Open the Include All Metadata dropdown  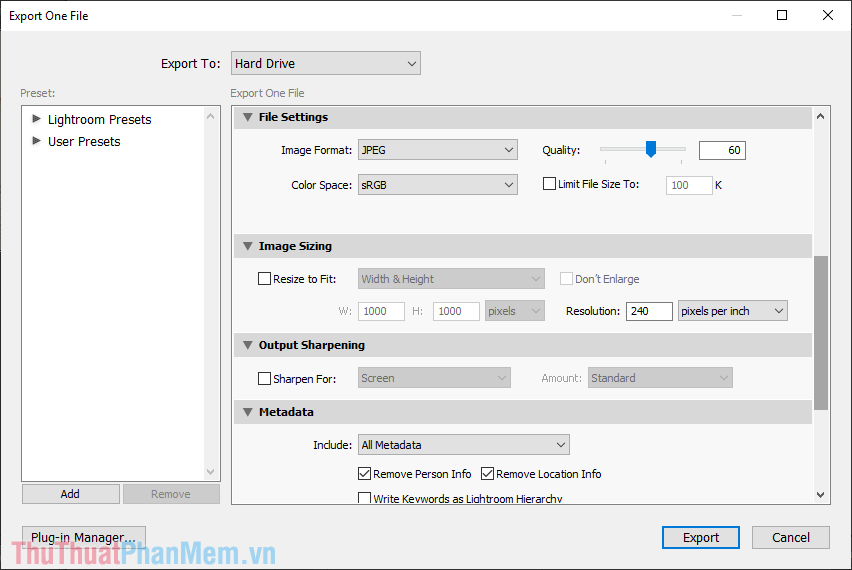[463, 445]
